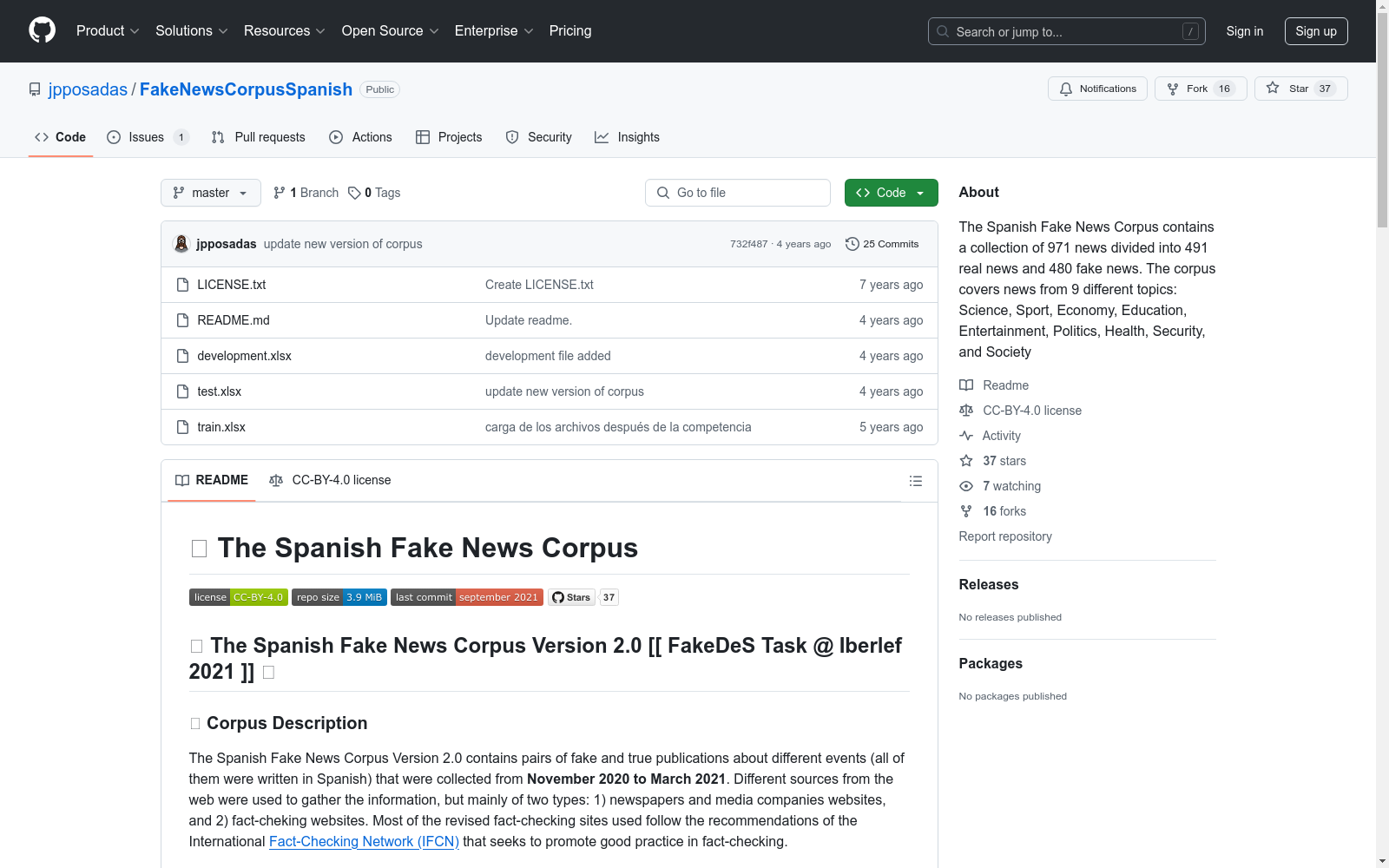Star the repository
This screenshot has width=1389, height=868.
(x=1300, y=89)
